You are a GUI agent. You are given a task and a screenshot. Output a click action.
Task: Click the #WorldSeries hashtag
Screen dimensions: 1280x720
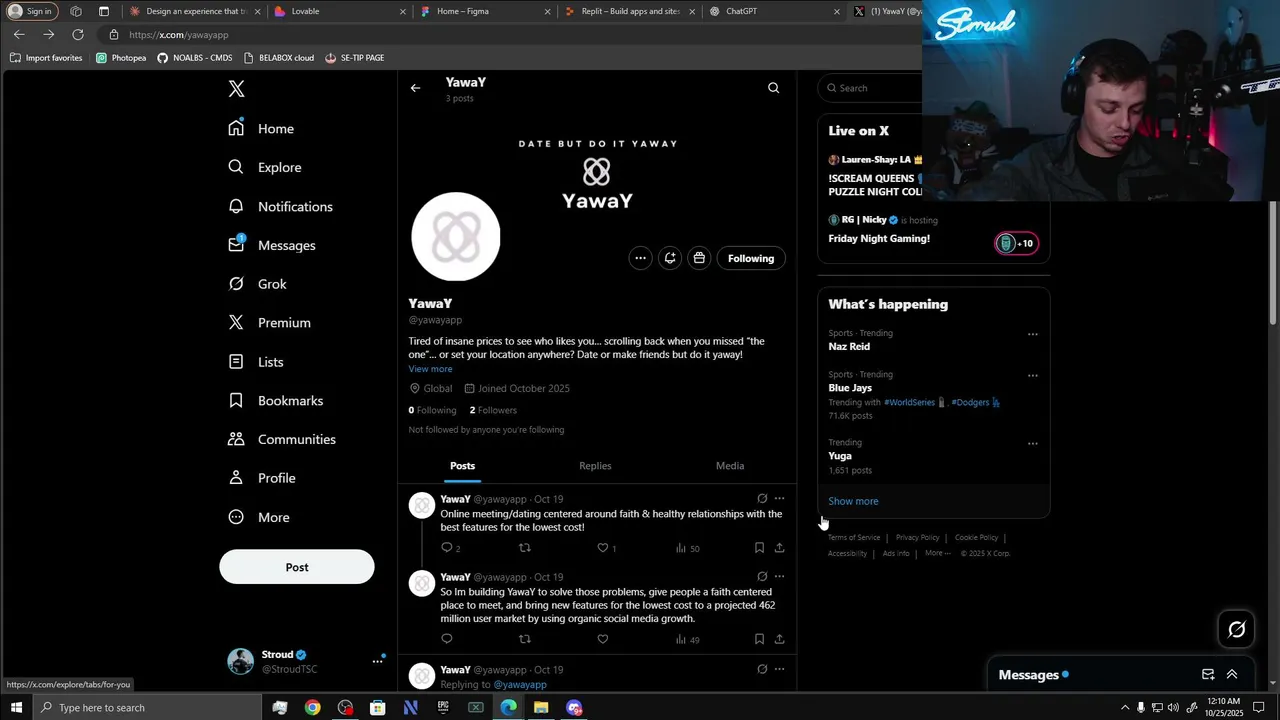pos(909,402)
